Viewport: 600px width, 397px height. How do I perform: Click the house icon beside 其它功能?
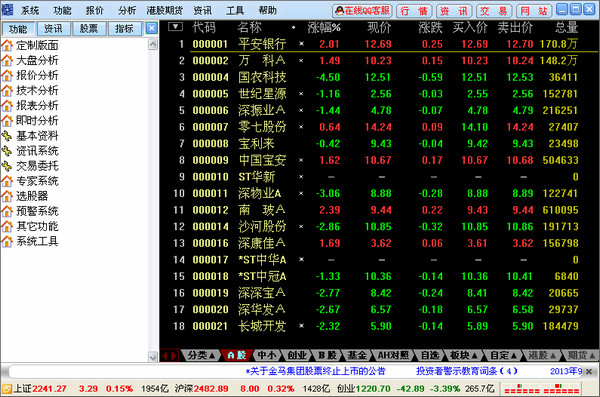coord(7,227)
